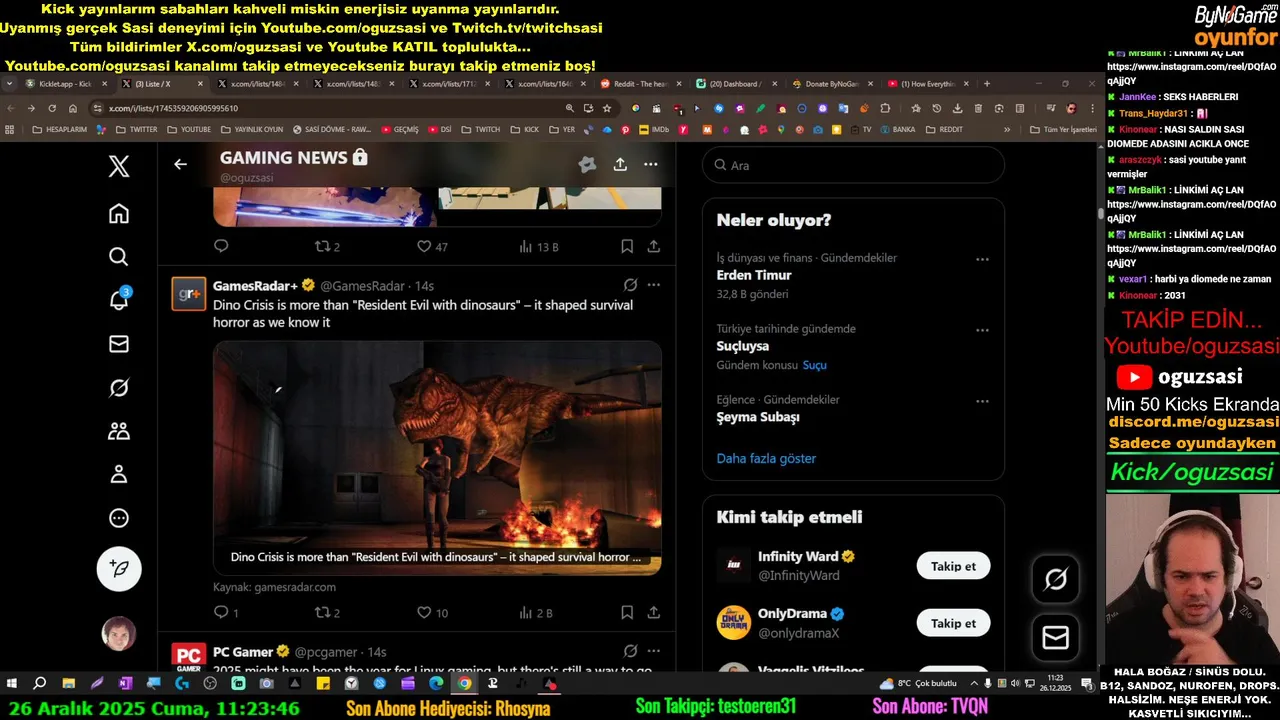The image size is (1280, 720).
Task: Open Grok action on PC Gamer post
Action: point(630,651)
